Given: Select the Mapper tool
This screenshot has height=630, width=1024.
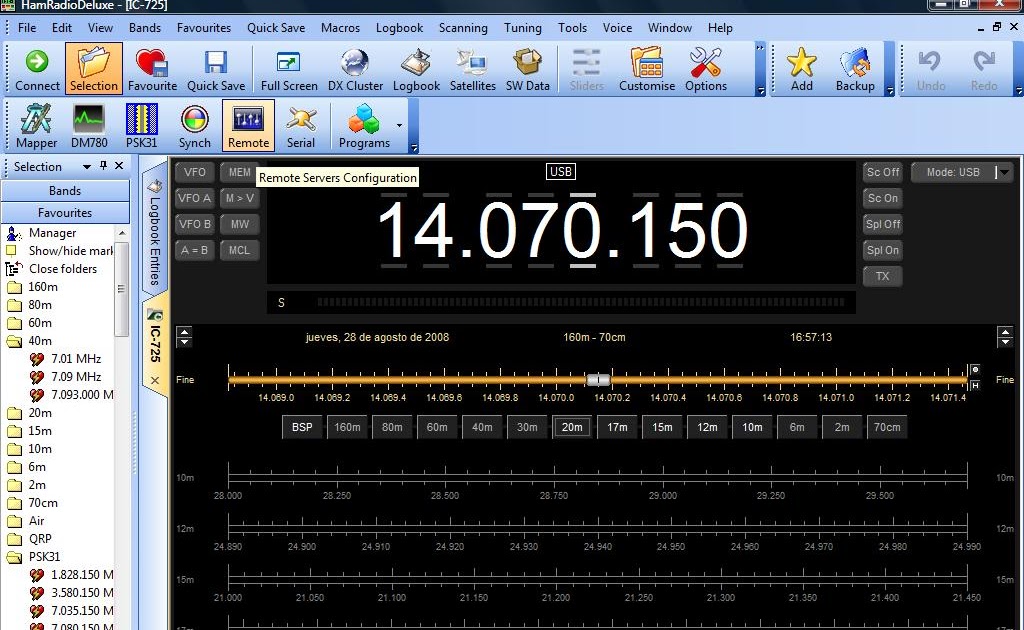Looking at the screenshot, I should coord(35,125).
